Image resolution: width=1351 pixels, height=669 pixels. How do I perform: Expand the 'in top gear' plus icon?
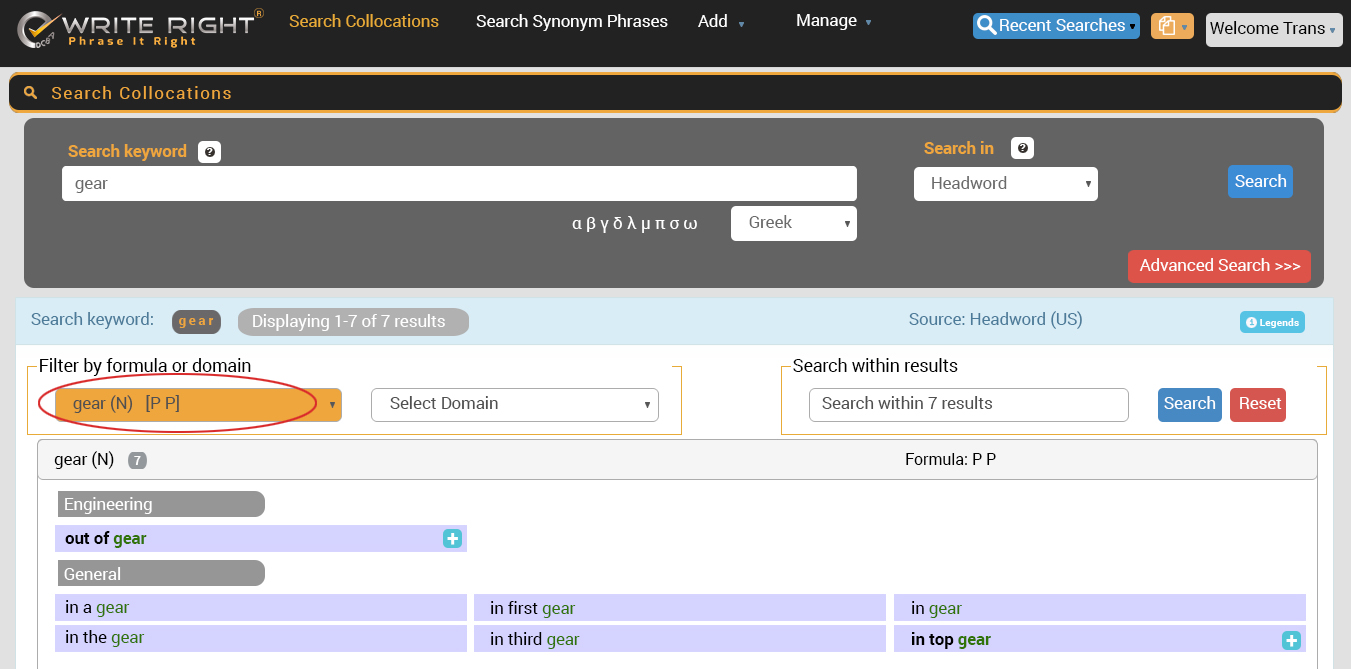pyautogui.click(x=1291, y=640)
